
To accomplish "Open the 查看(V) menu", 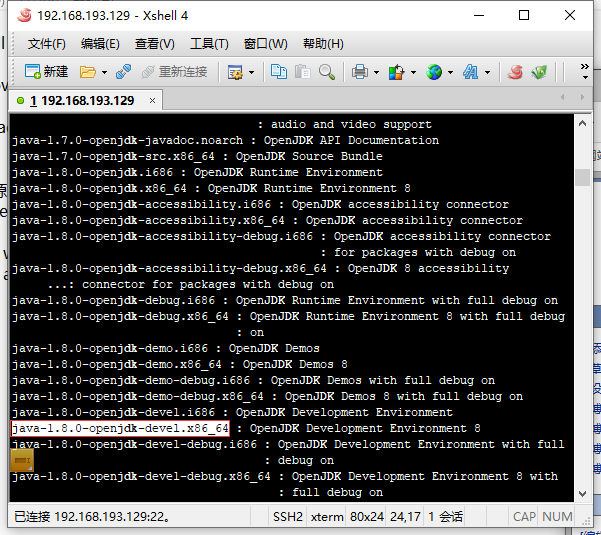I will click(154, 44).
